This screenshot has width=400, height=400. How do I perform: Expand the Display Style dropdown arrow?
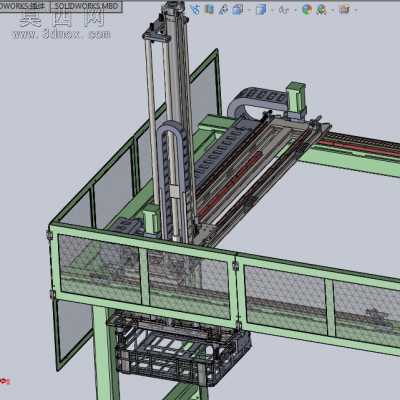272,10
